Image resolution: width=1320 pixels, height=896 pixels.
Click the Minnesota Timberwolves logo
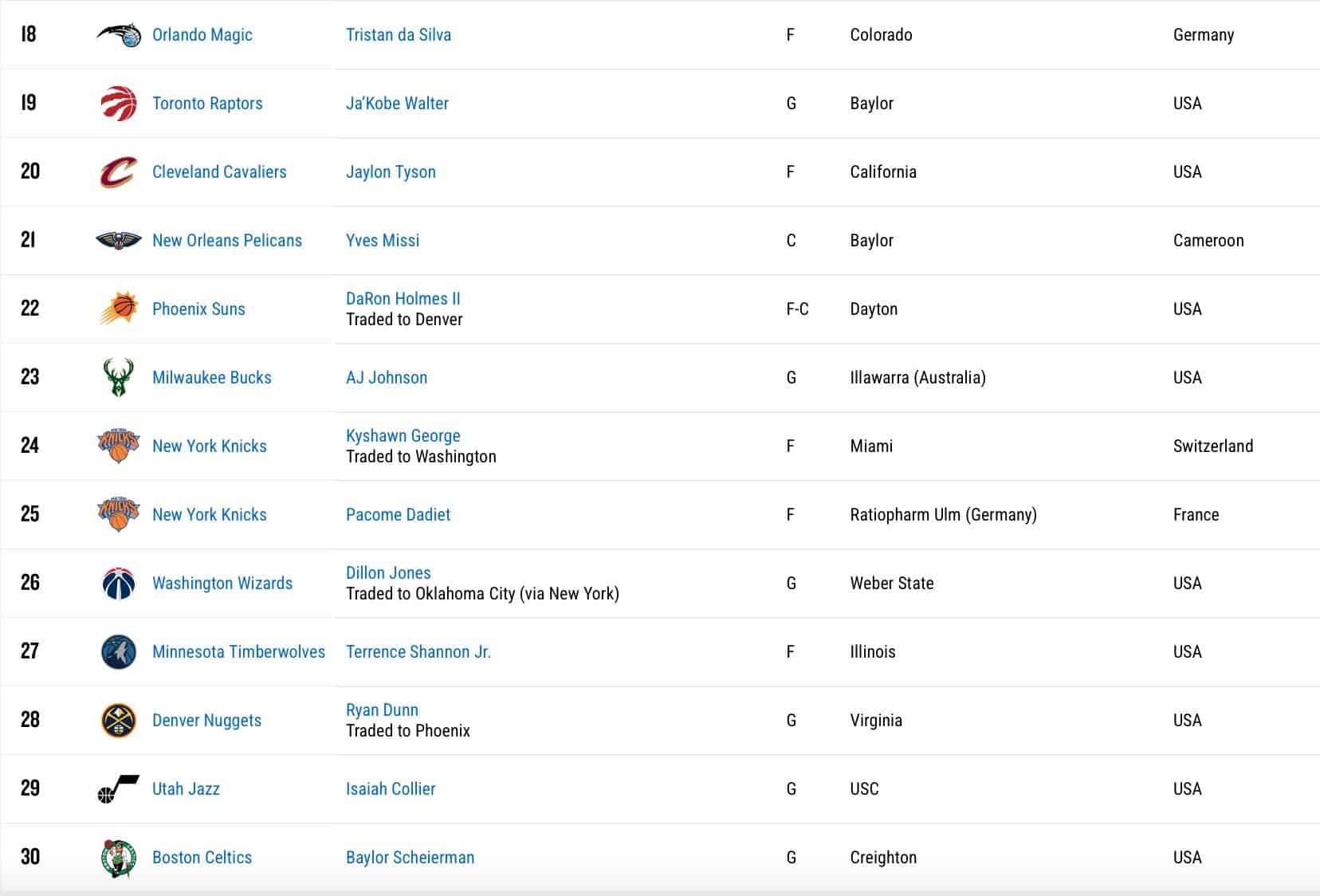point(118,652)
